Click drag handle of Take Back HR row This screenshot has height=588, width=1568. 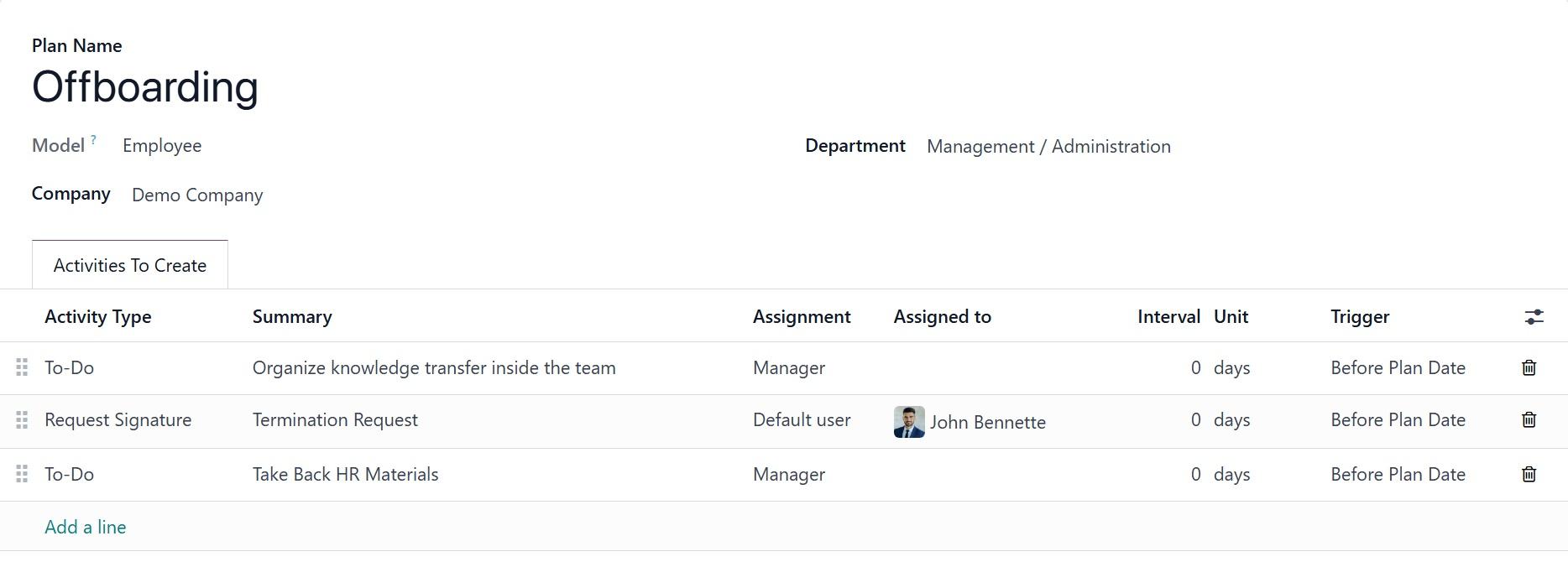[x=22, y=474]
